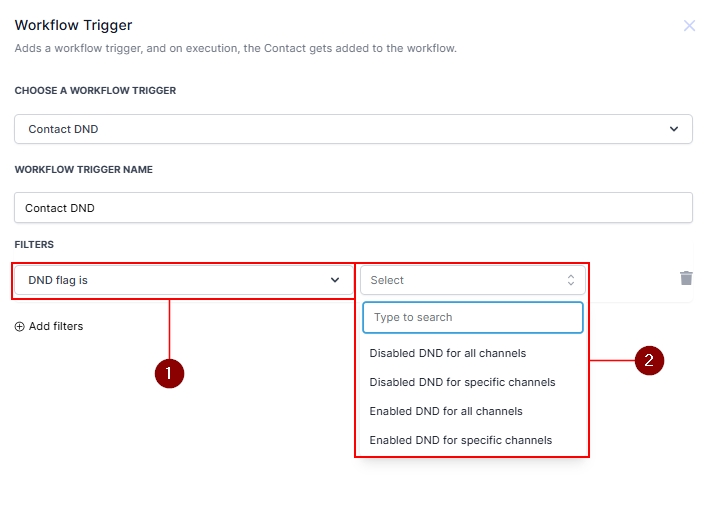Click the plus icon beside Add filters
The image size is (707, 508).
click(x=20, y=326)
